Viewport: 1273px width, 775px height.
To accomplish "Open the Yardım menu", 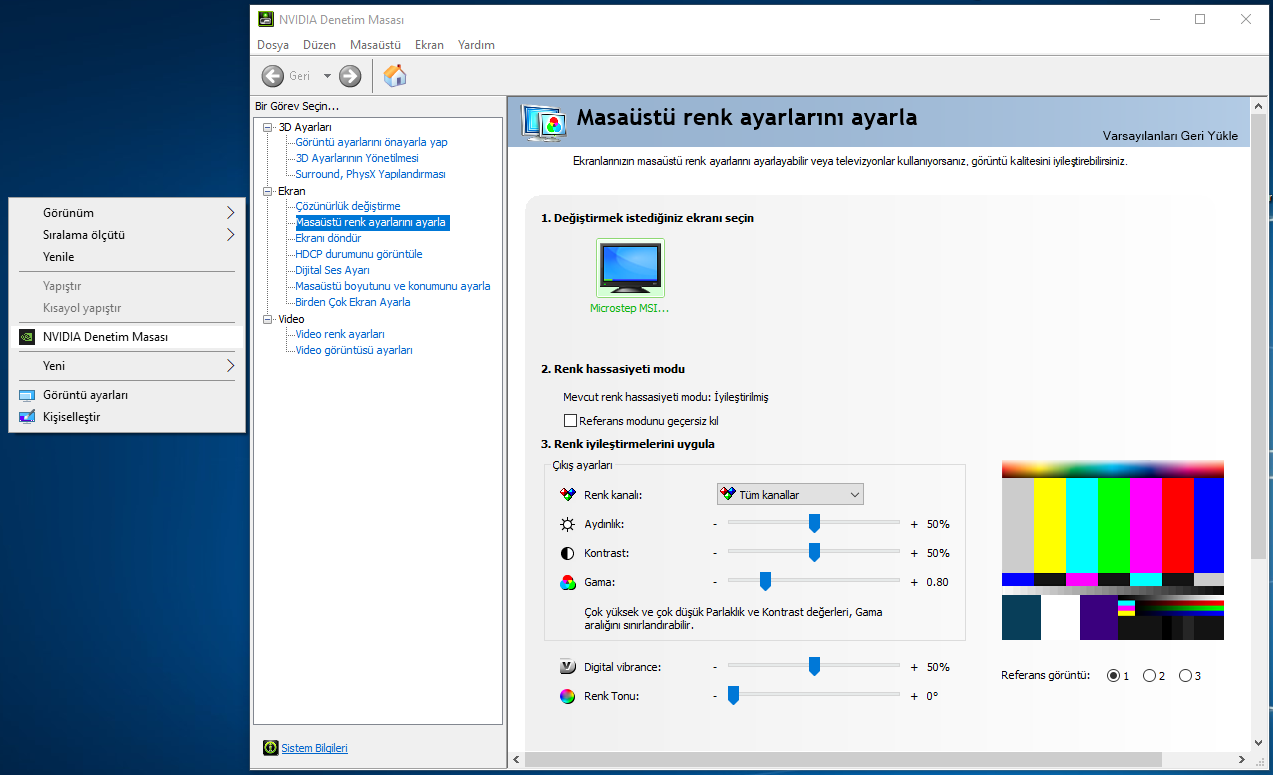I will pos(476,45).
